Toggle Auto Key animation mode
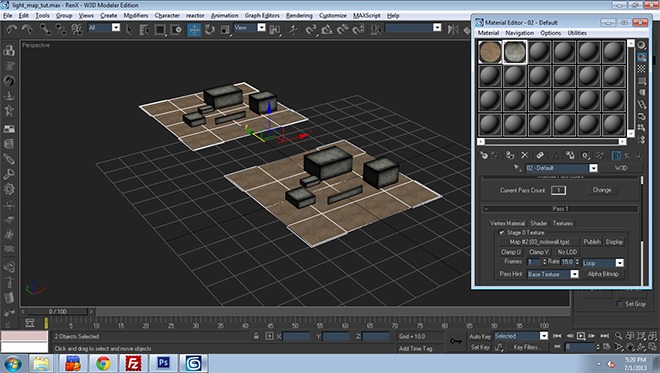 480,336
